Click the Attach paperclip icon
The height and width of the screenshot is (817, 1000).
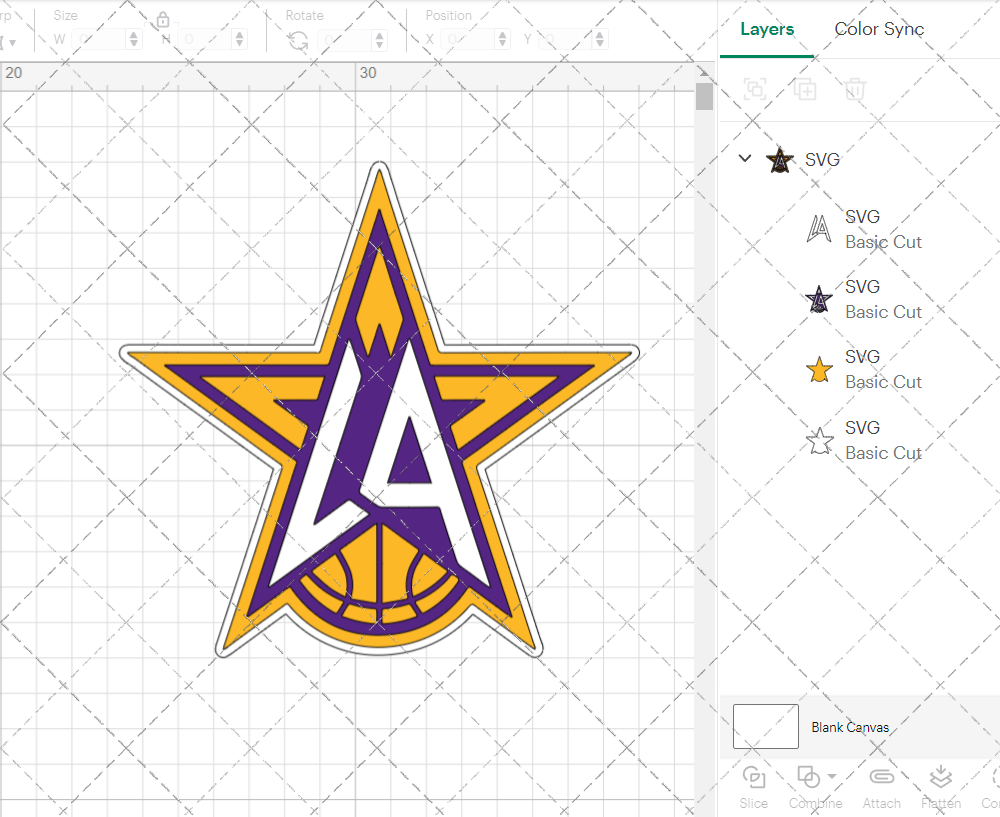[x=881, y=777]
